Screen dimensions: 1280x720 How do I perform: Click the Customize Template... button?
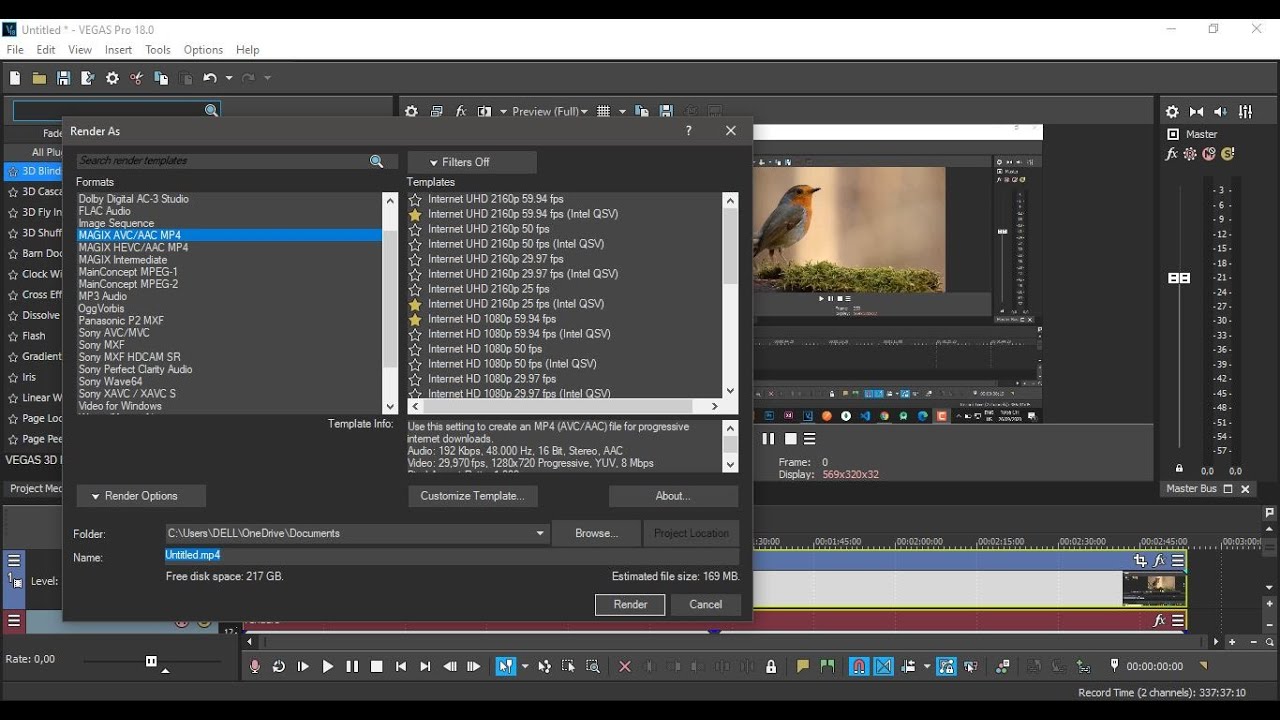click(472, 496)
